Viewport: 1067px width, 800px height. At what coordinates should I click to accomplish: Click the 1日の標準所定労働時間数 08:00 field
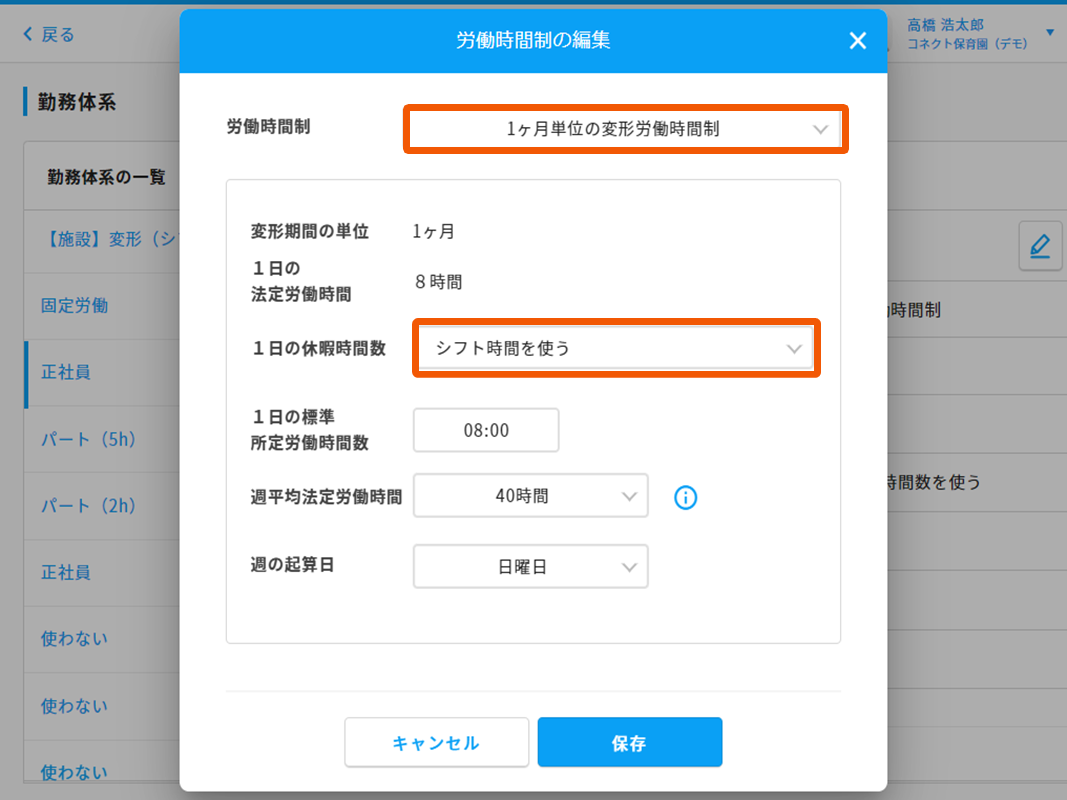pyautogui.click(x=486, y=431)
